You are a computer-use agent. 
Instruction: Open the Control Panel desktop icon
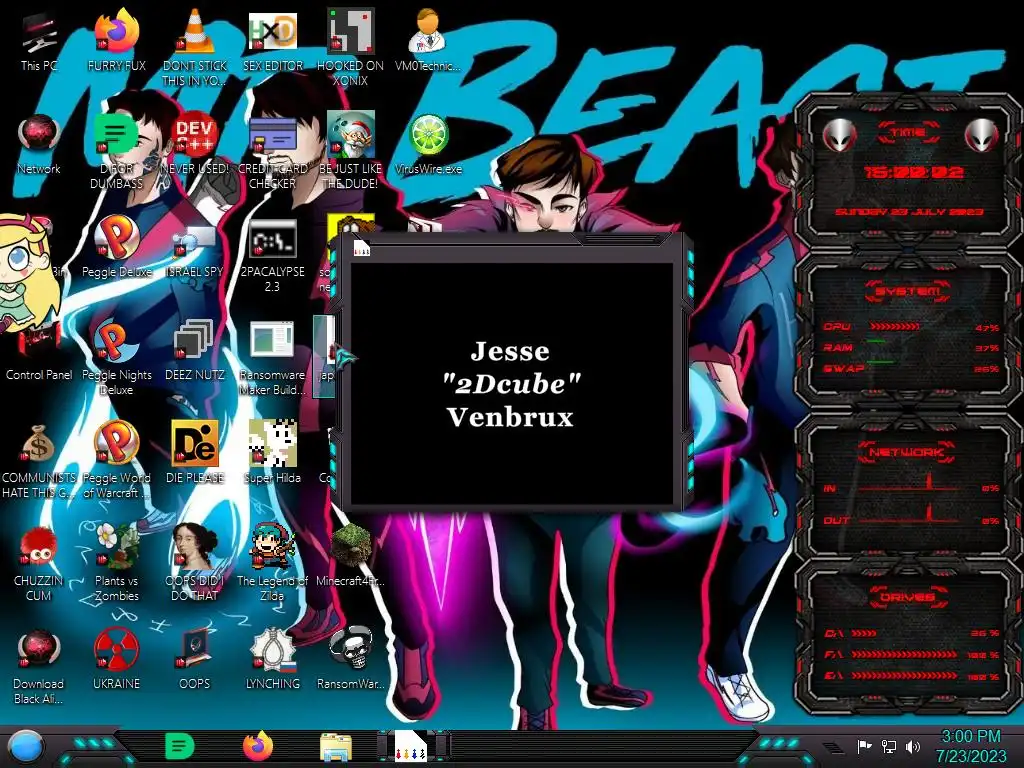coord(39,353)
